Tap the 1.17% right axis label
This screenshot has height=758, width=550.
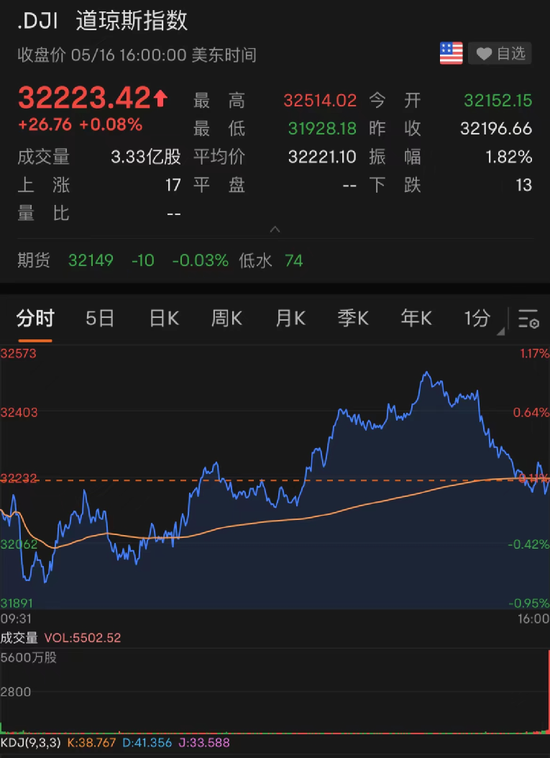(x=535, y=353)
